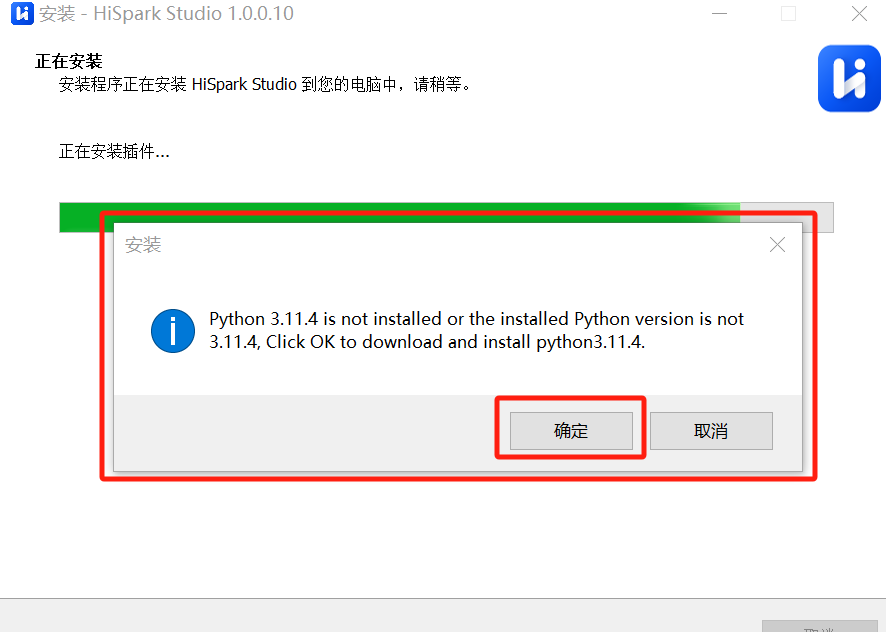Click the Python 3.11.4 not installed message
The image size is (886, 632).
[x=476, y=330]
